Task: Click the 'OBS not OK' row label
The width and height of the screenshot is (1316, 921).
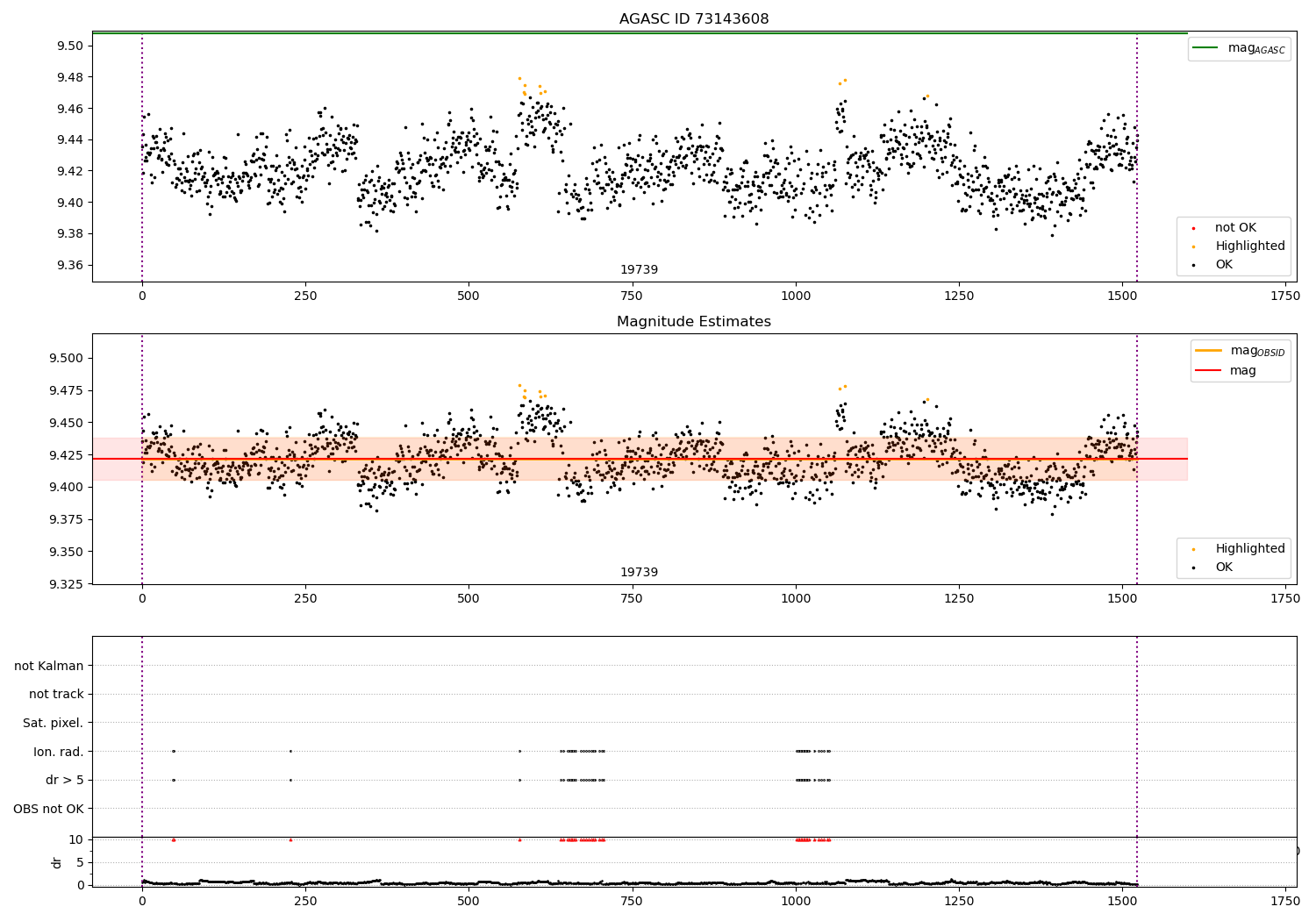Action: point(48,809)
